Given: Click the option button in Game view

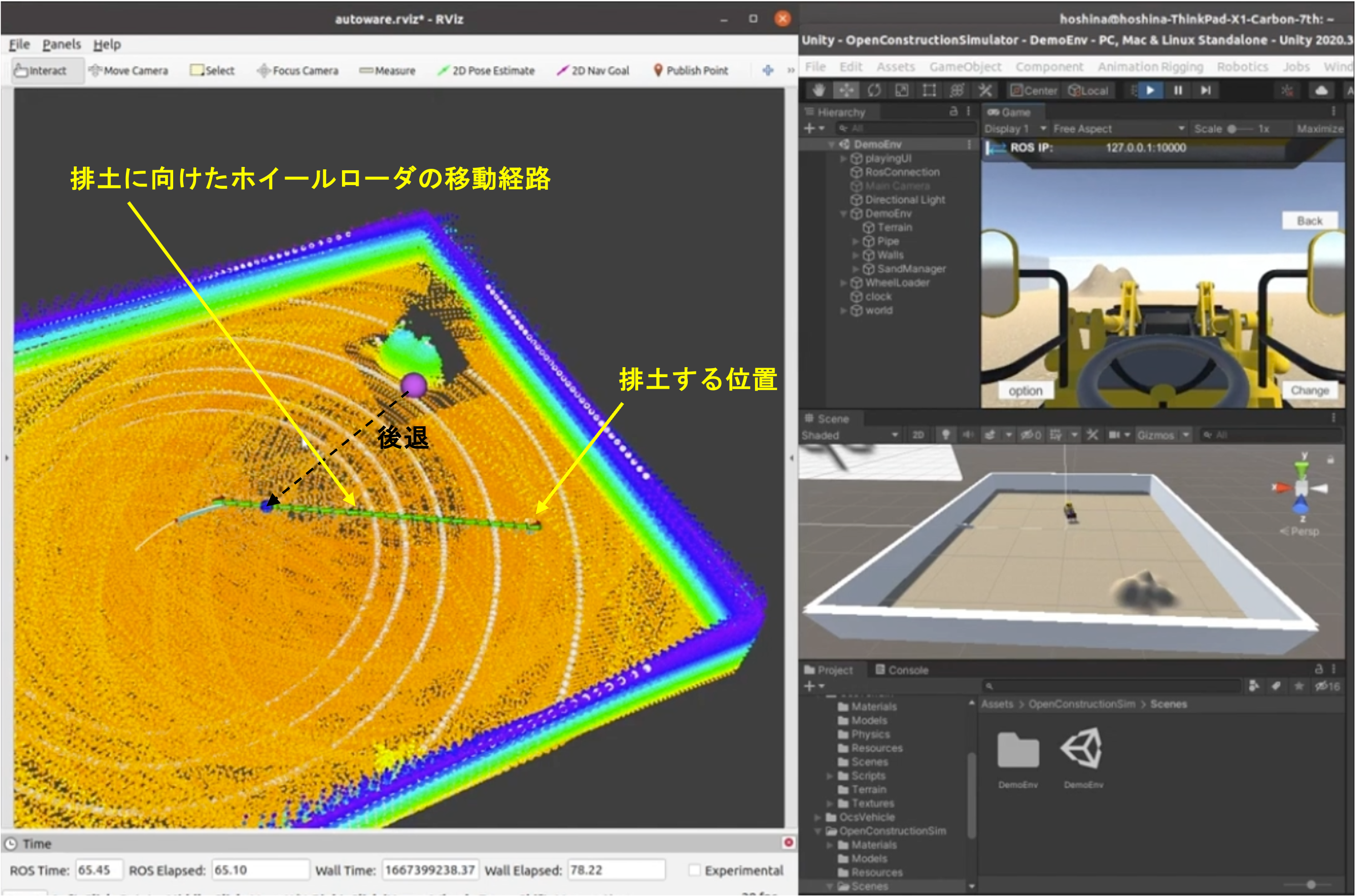Looking at the screenshot, I should 1025,390.
